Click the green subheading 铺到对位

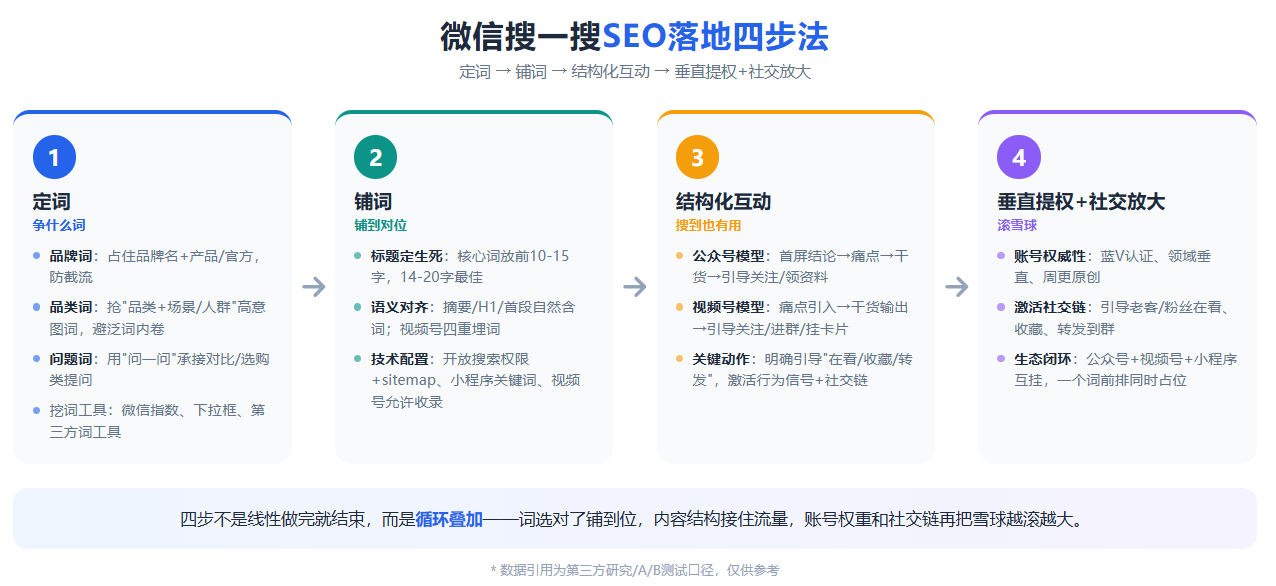[x=381, y=225]
